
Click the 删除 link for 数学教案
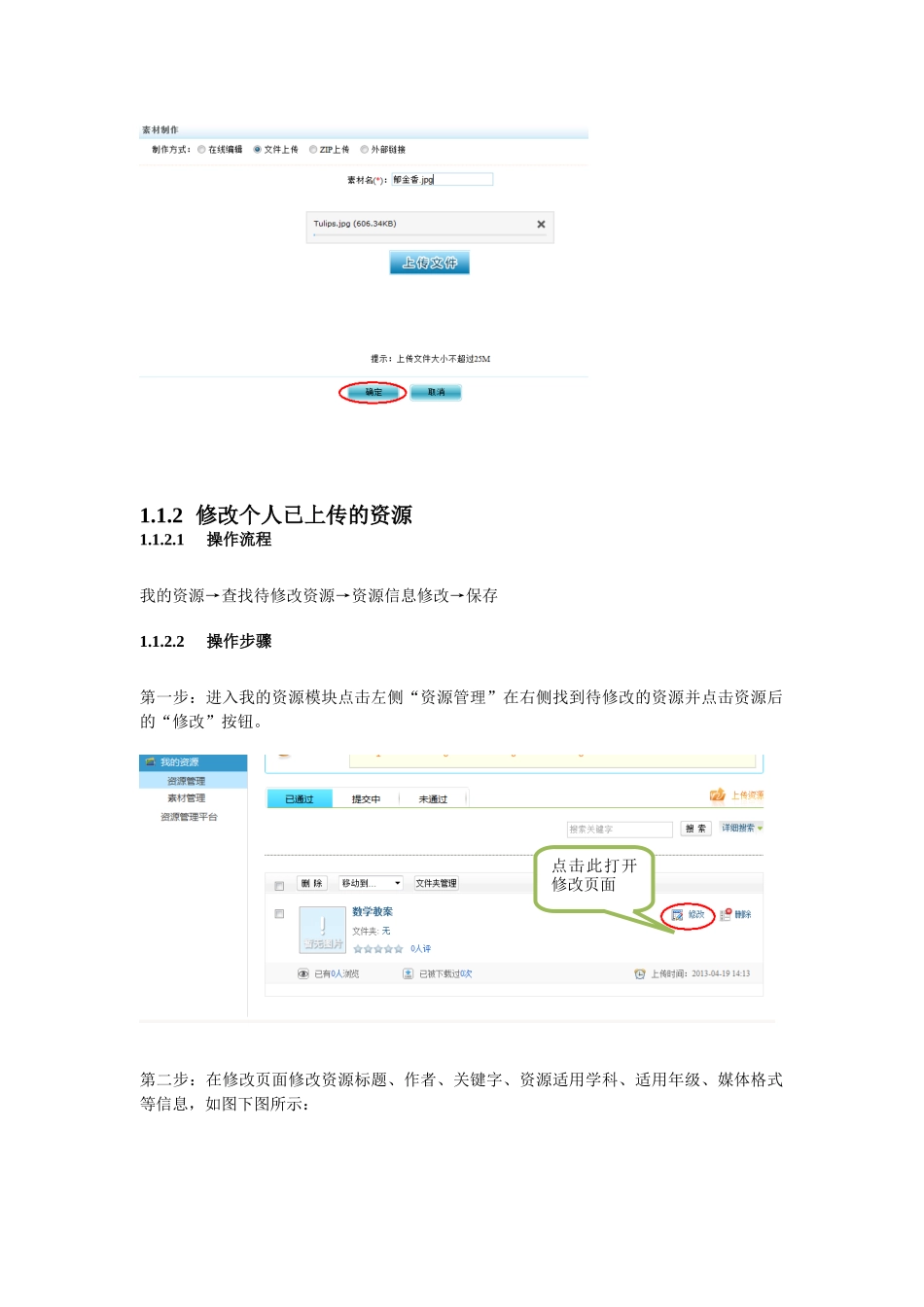click(x=743, y=915)
